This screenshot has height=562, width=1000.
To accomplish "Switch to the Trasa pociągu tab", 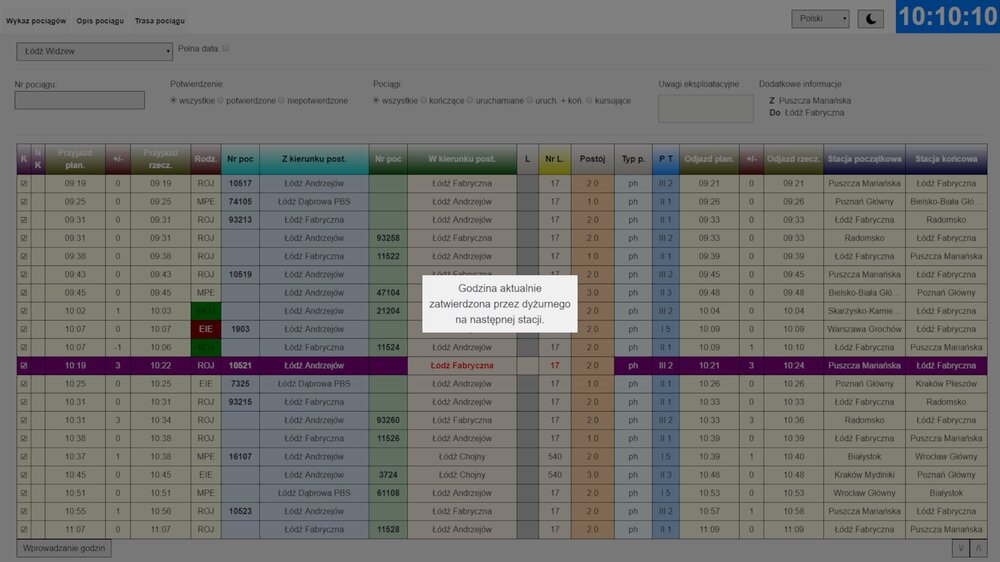I will point(159,20).
